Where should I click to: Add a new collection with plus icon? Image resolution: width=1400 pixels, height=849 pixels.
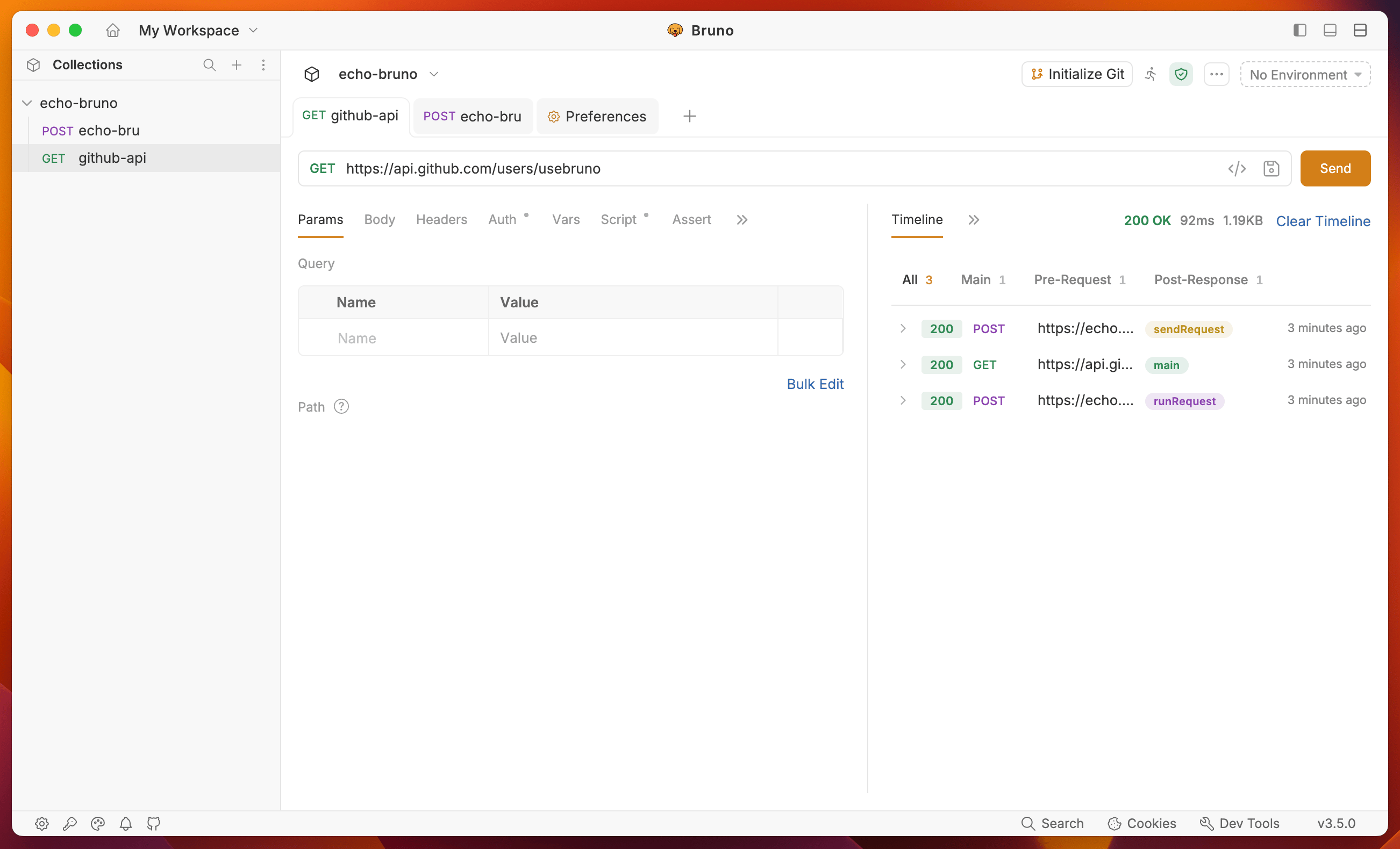tap(237, 64)
